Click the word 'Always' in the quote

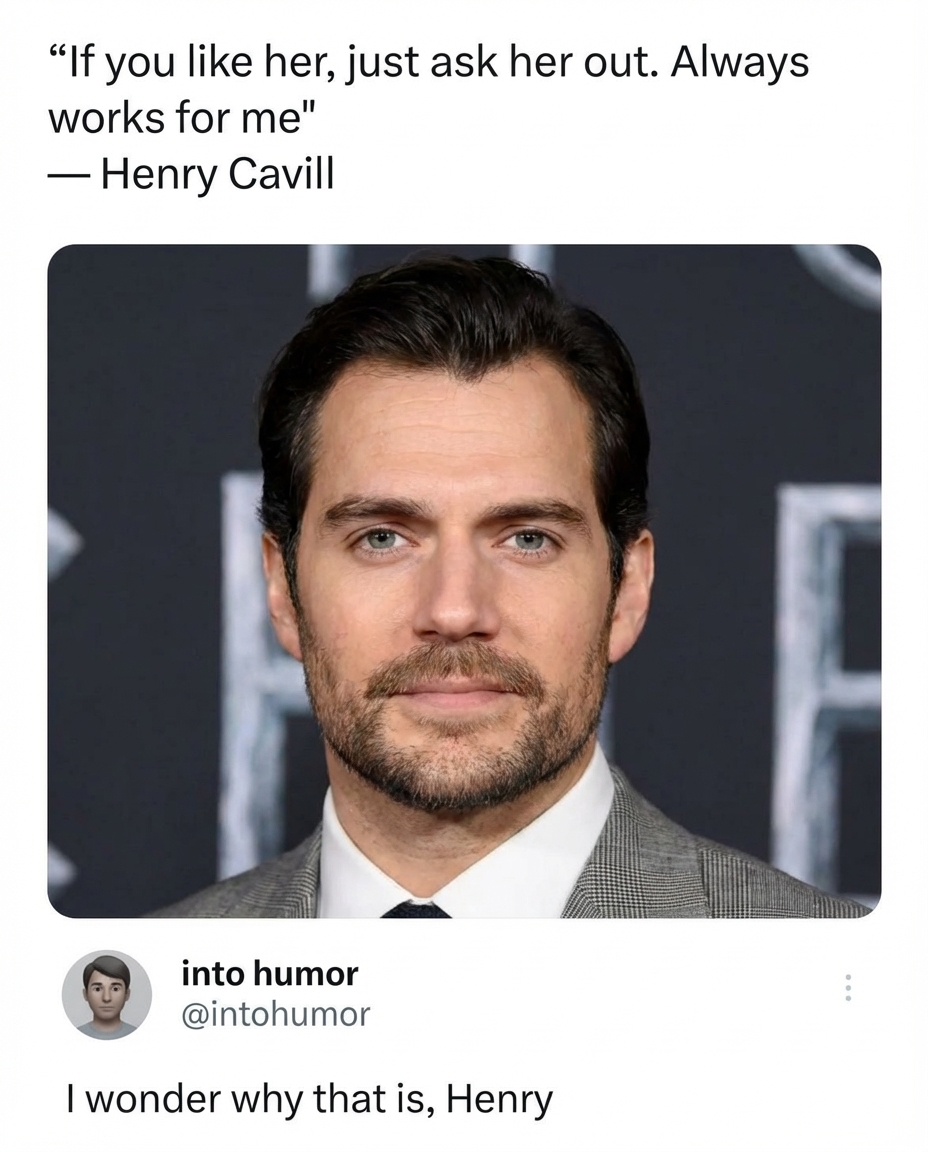tap(740, 62)
